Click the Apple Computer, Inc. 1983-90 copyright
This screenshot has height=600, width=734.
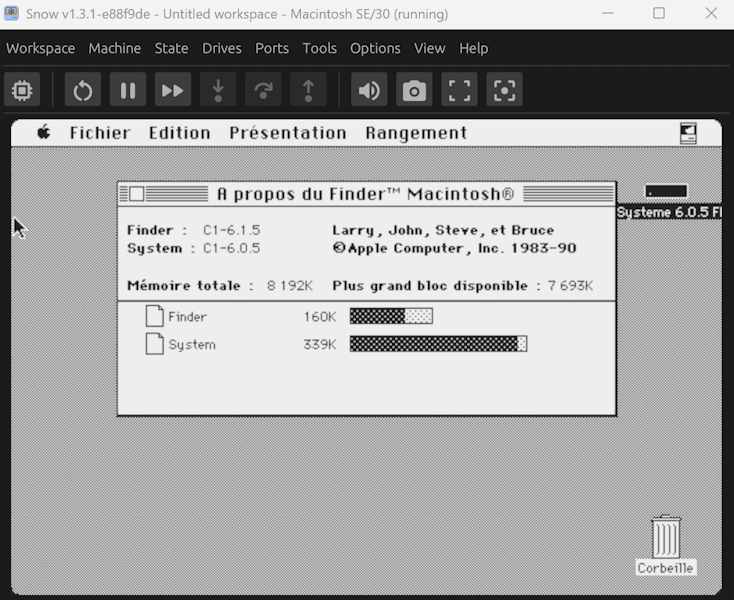tap(454, 249)
